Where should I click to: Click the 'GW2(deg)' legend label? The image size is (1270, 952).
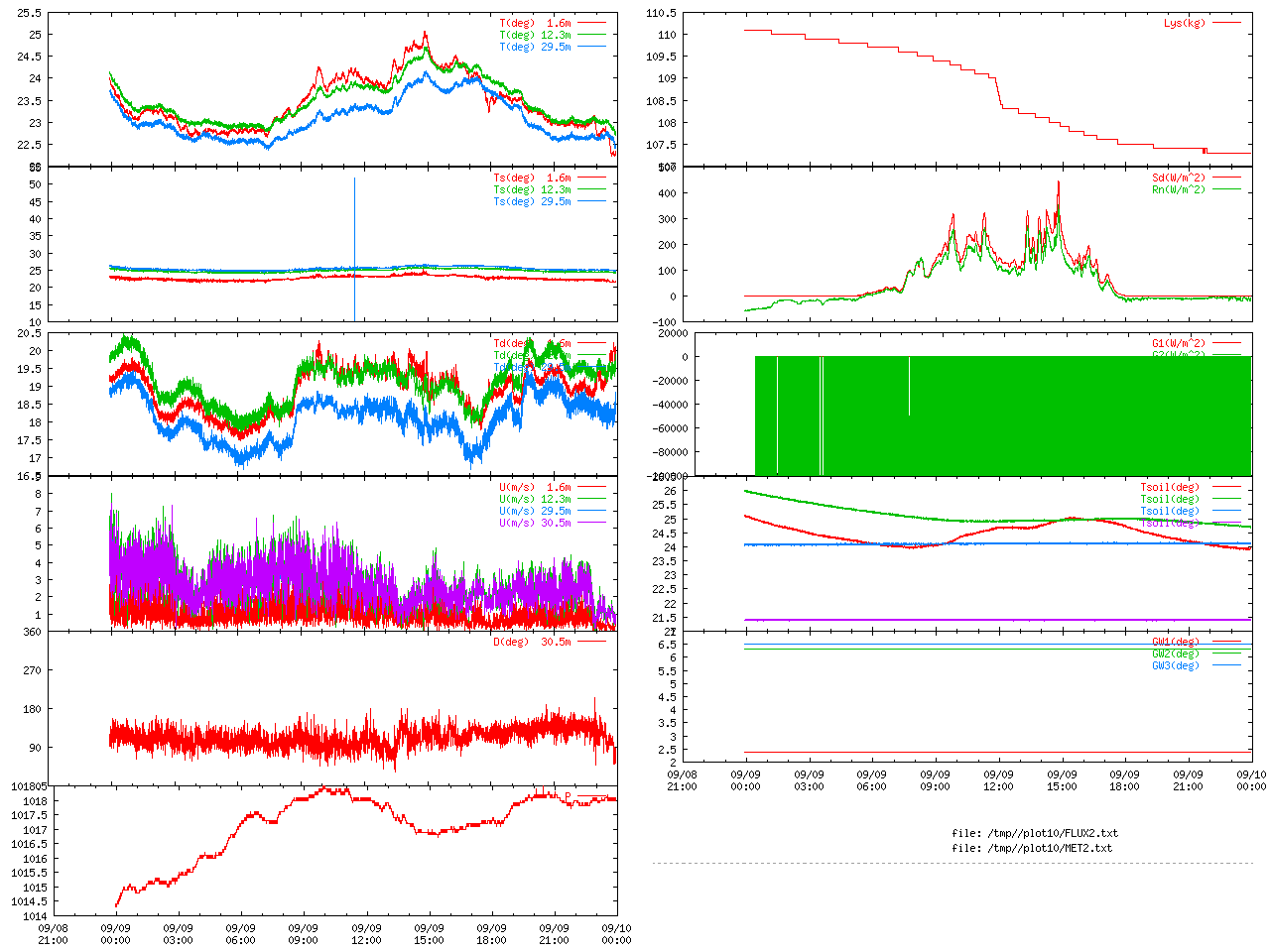[1176, 654]
